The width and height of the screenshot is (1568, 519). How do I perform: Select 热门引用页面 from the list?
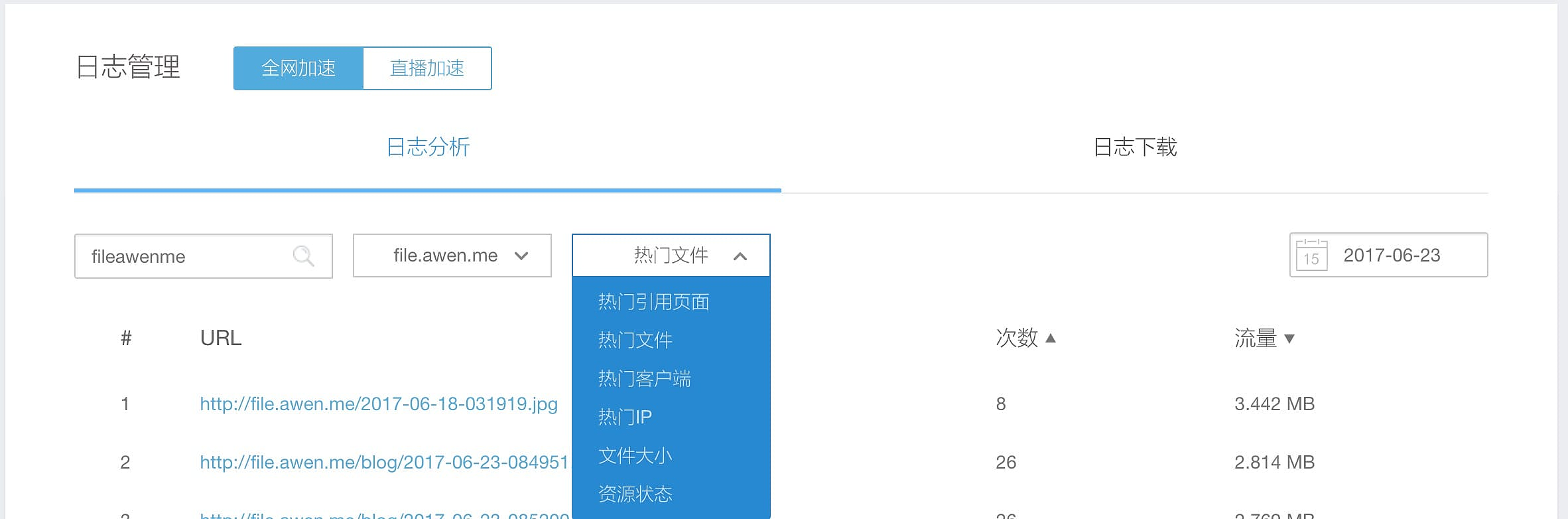click(653, 302)
